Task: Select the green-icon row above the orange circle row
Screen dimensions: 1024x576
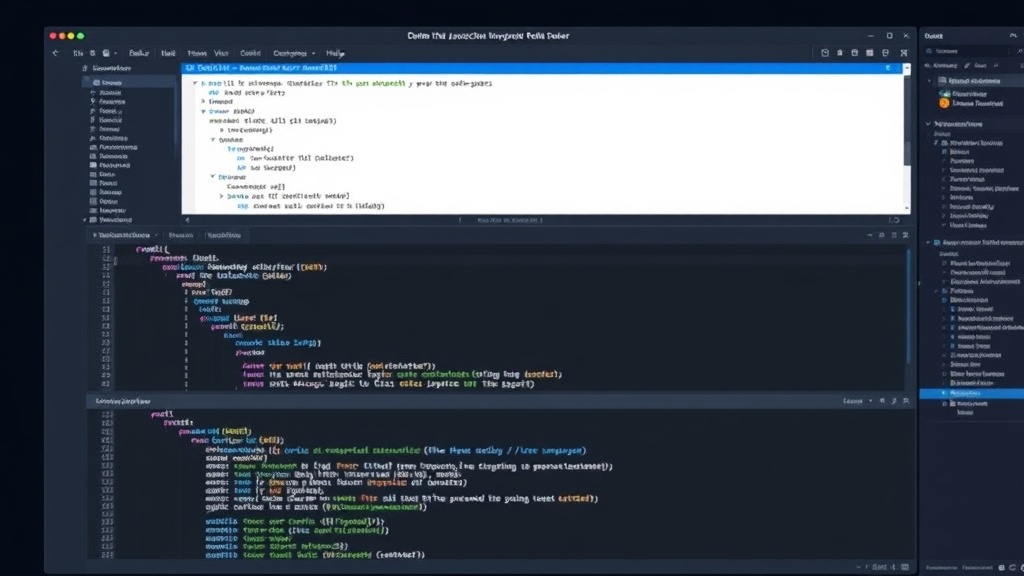Action: click(x=963, y=94)
